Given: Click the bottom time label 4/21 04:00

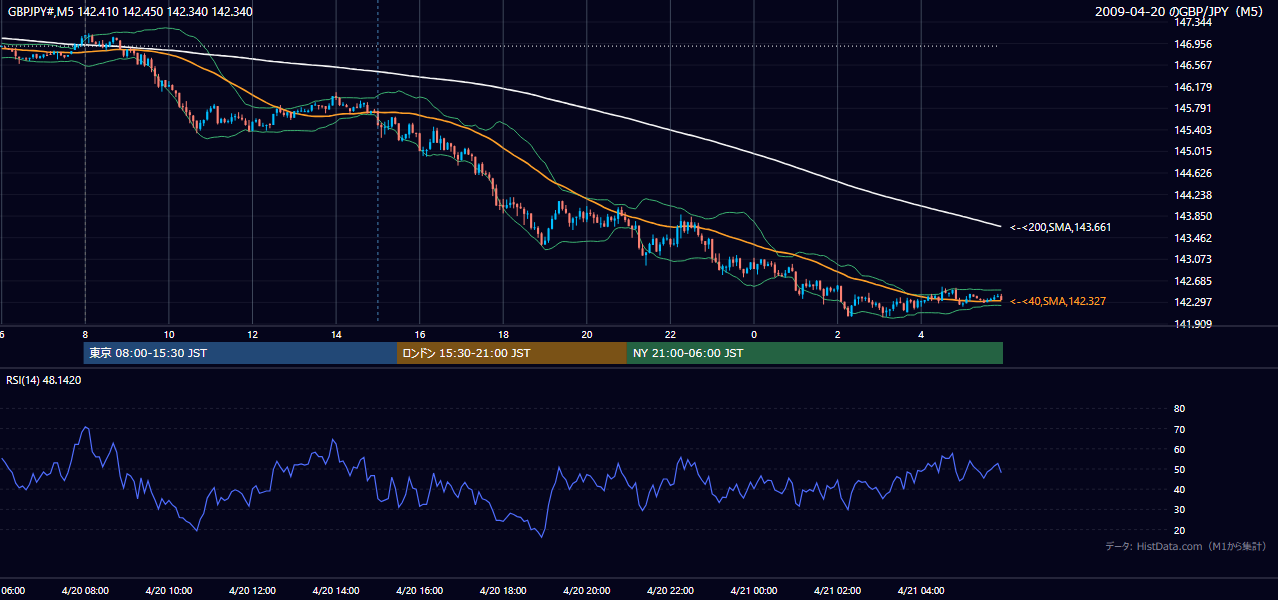Looking at the screenshot, I should (920, 591).
